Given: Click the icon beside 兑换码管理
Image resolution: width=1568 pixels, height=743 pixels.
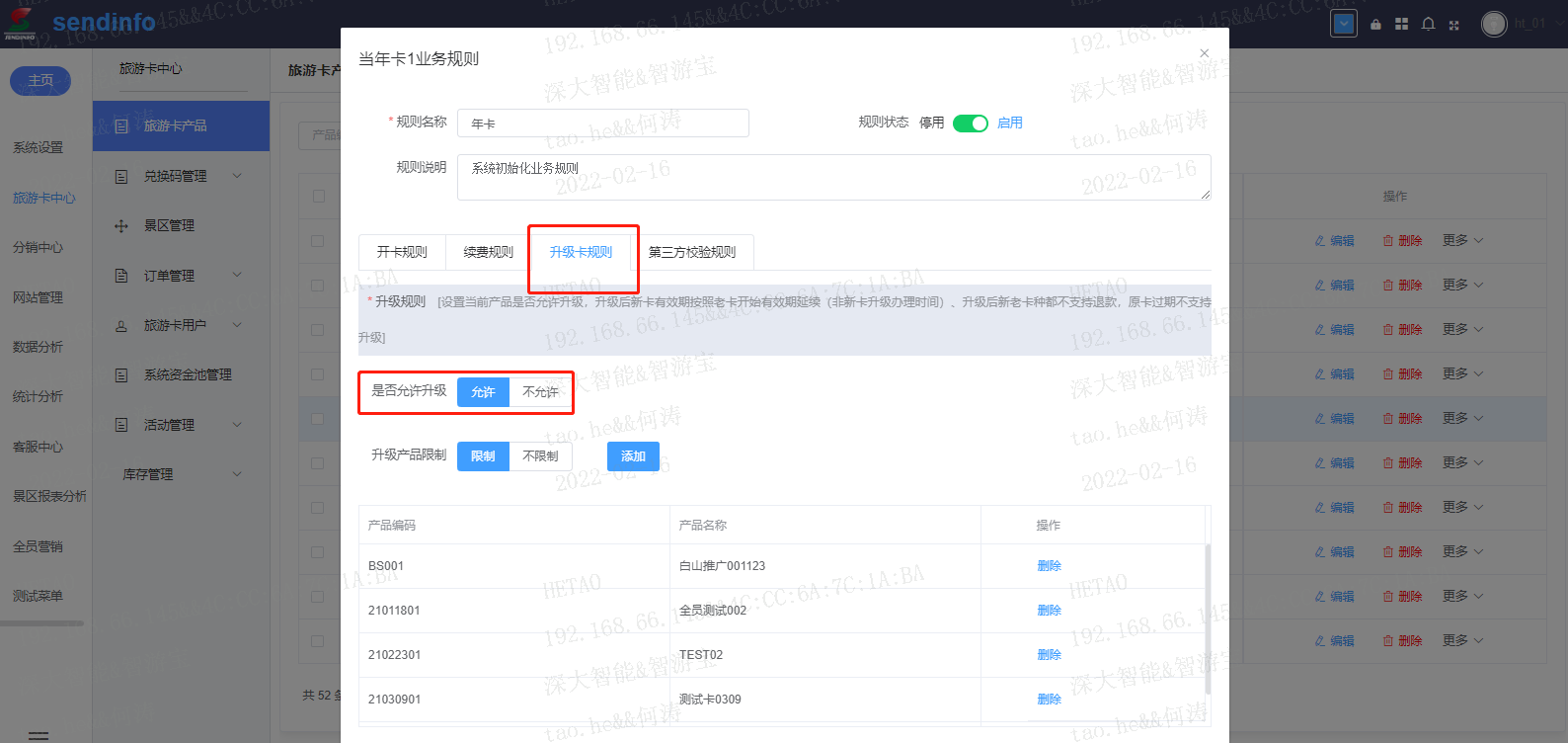Looking at the screenshot, I should 121,176.
